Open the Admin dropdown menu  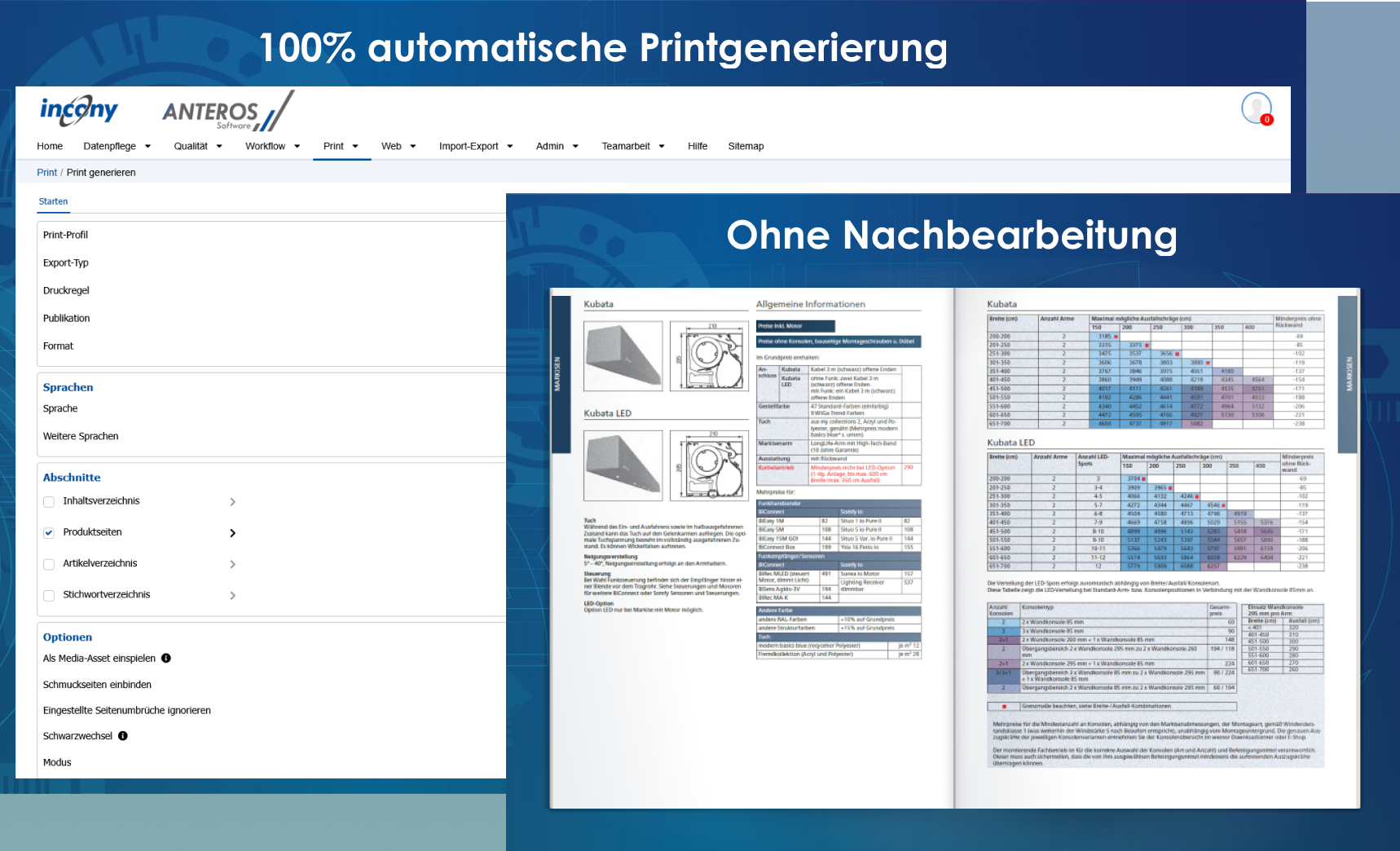click(x=557, y=146)
